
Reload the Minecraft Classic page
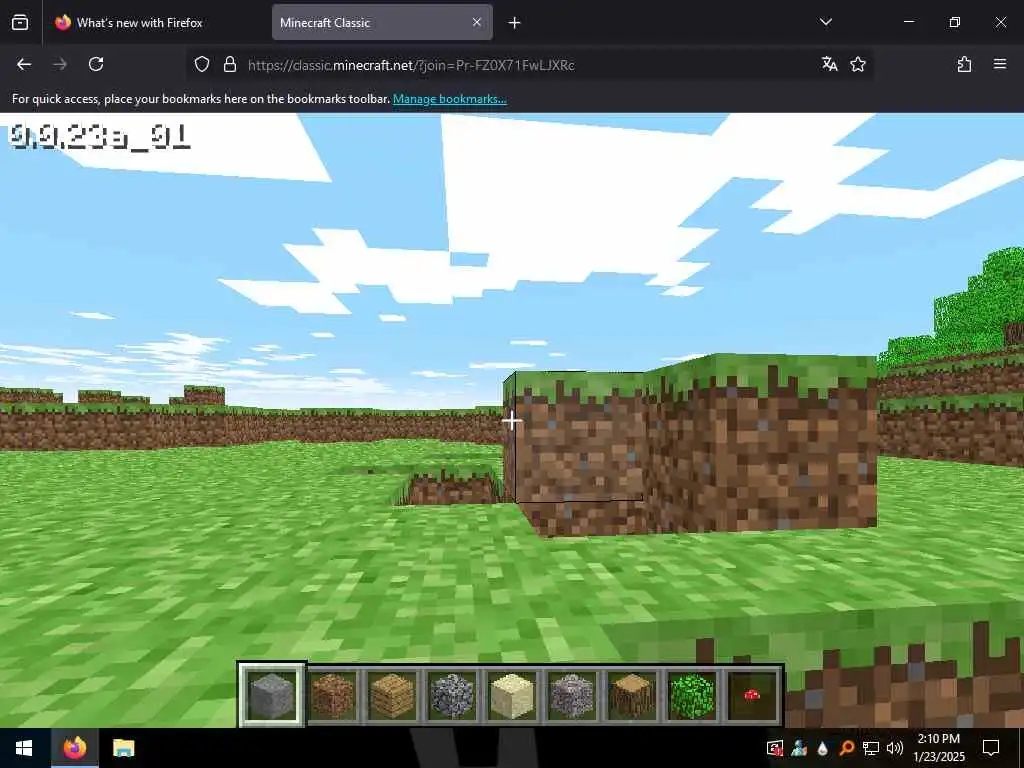click(x=96, y=64)
